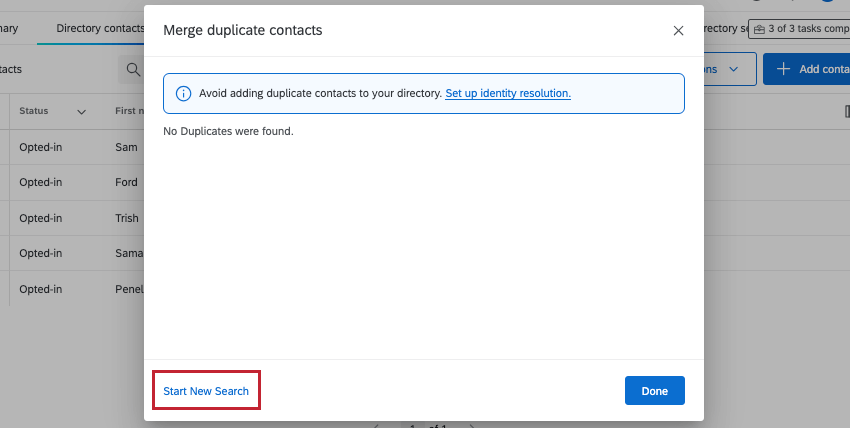Select the Sam contact row
The image size is (850, 428).
126,147
